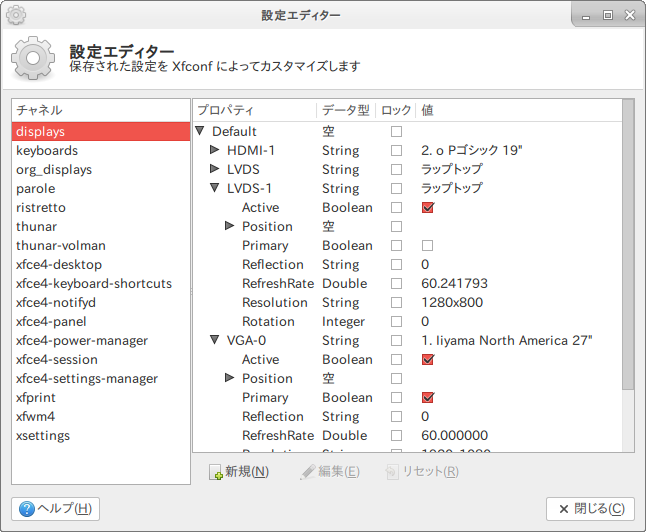Click the value 1280x800
The height and width of the screenshot is (532, 646).
[452, 302]
